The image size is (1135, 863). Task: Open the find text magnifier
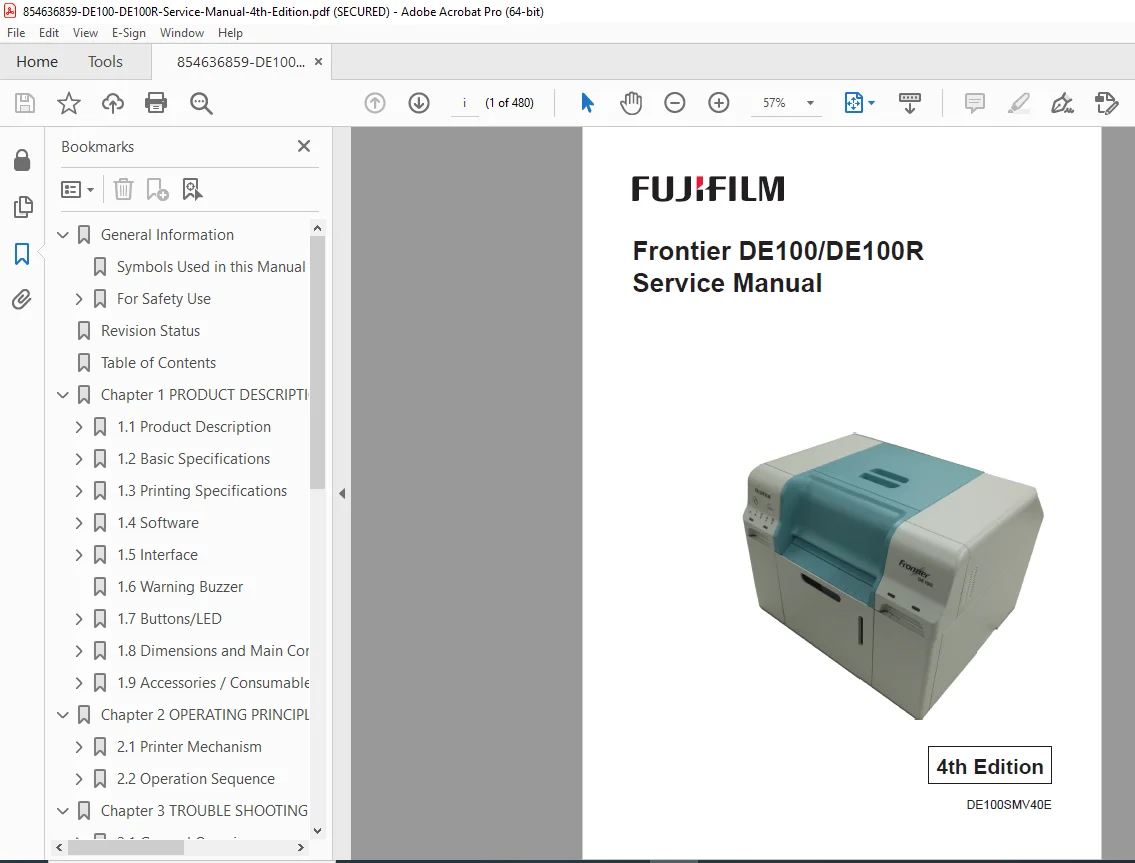[x=201, y=103]
